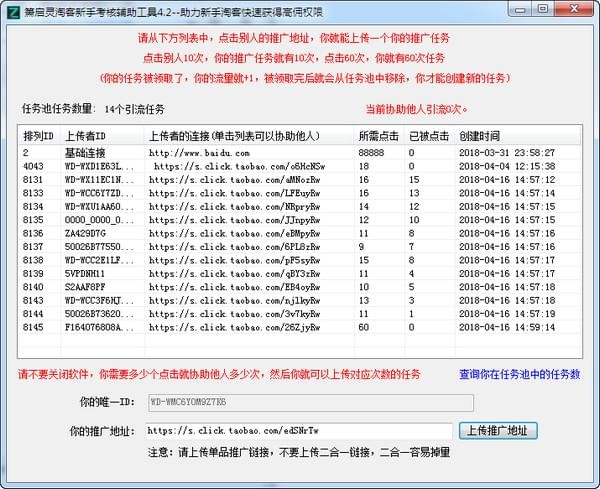Select row with ID 8131
Image resolution: width=600 pixels, height=489 pixels.
click(x=300, y=179)
